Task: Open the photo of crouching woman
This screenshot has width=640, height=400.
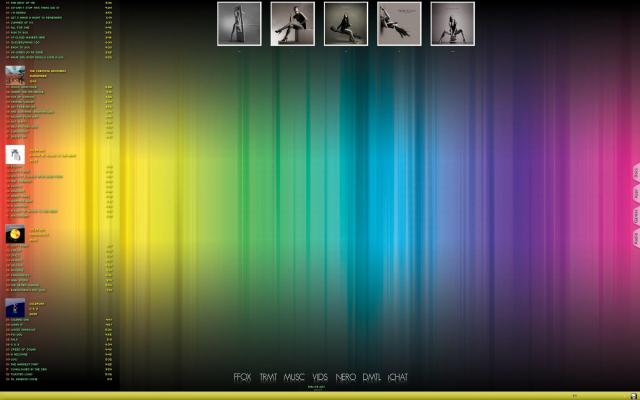Action: point(453,24)
